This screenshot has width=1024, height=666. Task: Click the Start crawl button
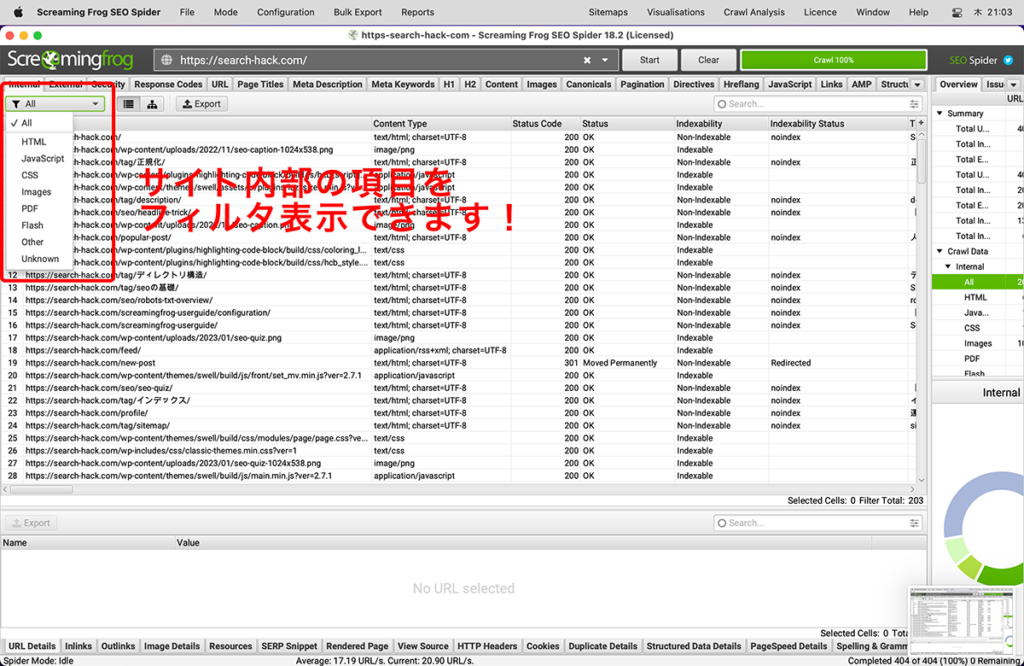click(649, 60)
